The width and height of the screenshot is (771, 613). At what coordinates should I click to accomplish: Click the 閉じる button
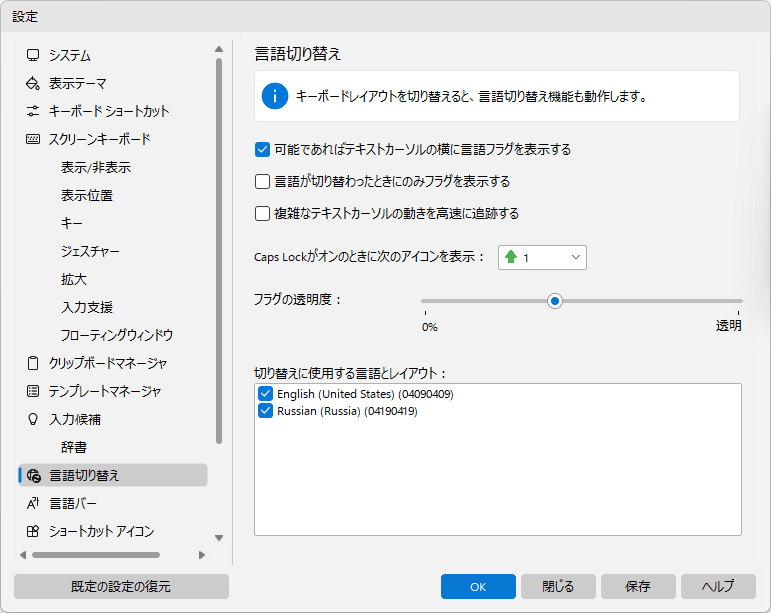pos(558,586)
